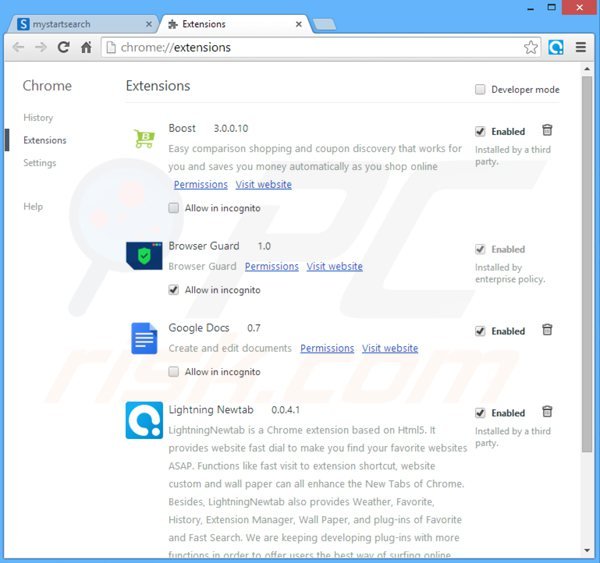
Task: Click the vertical scrollbar thumb
Action: click(587, 264)
